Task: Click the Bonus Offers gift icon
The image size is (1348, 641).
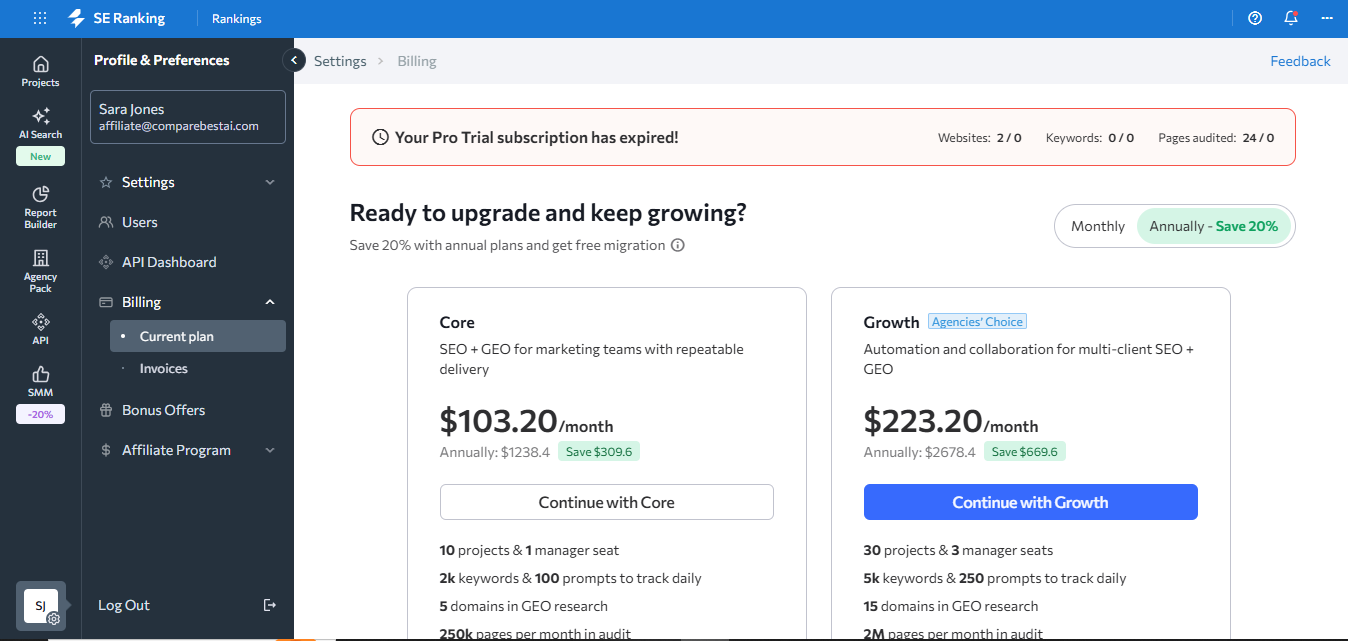Action: pos(106,410)
